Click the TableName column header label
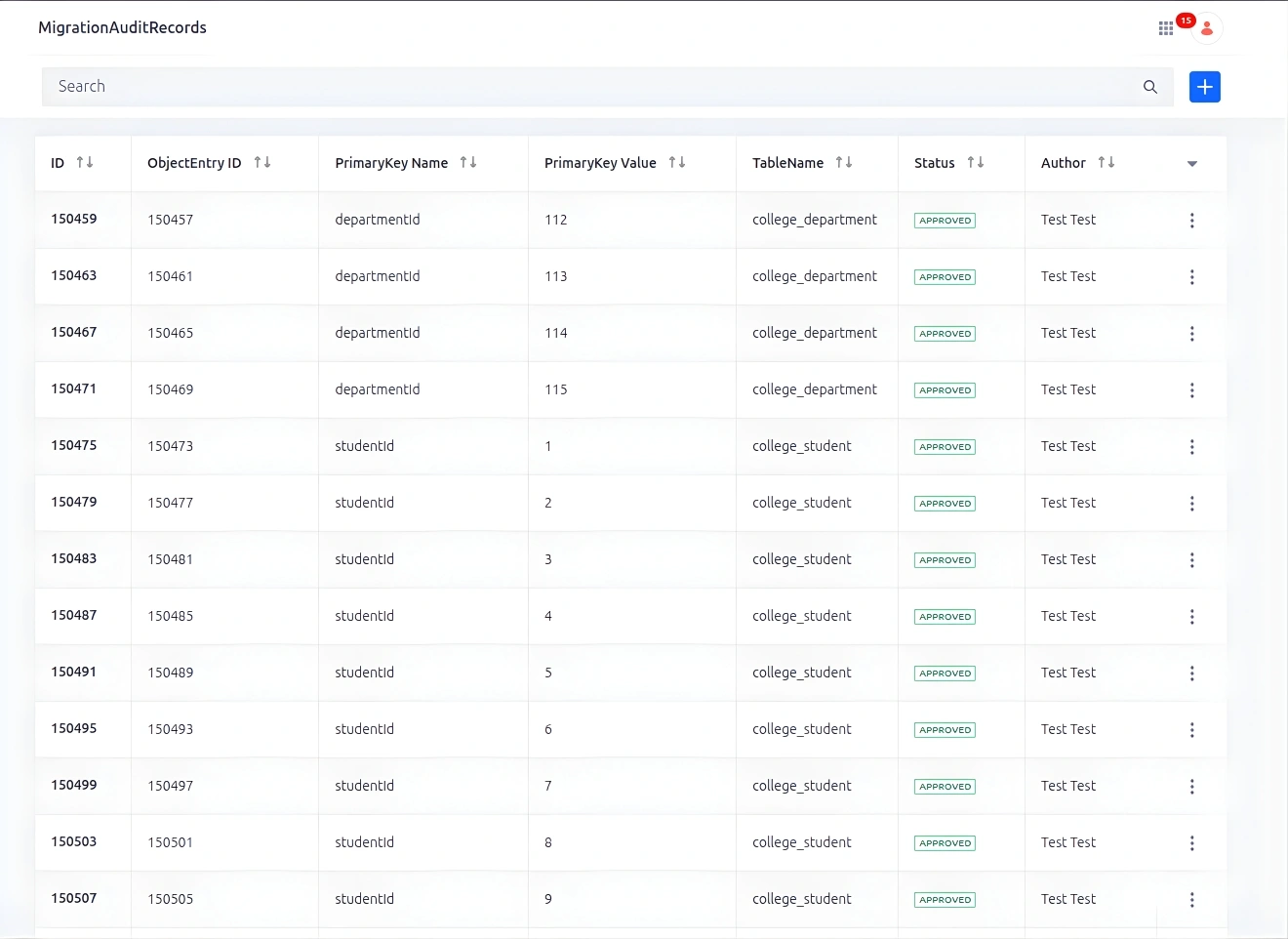 point(788,163)
